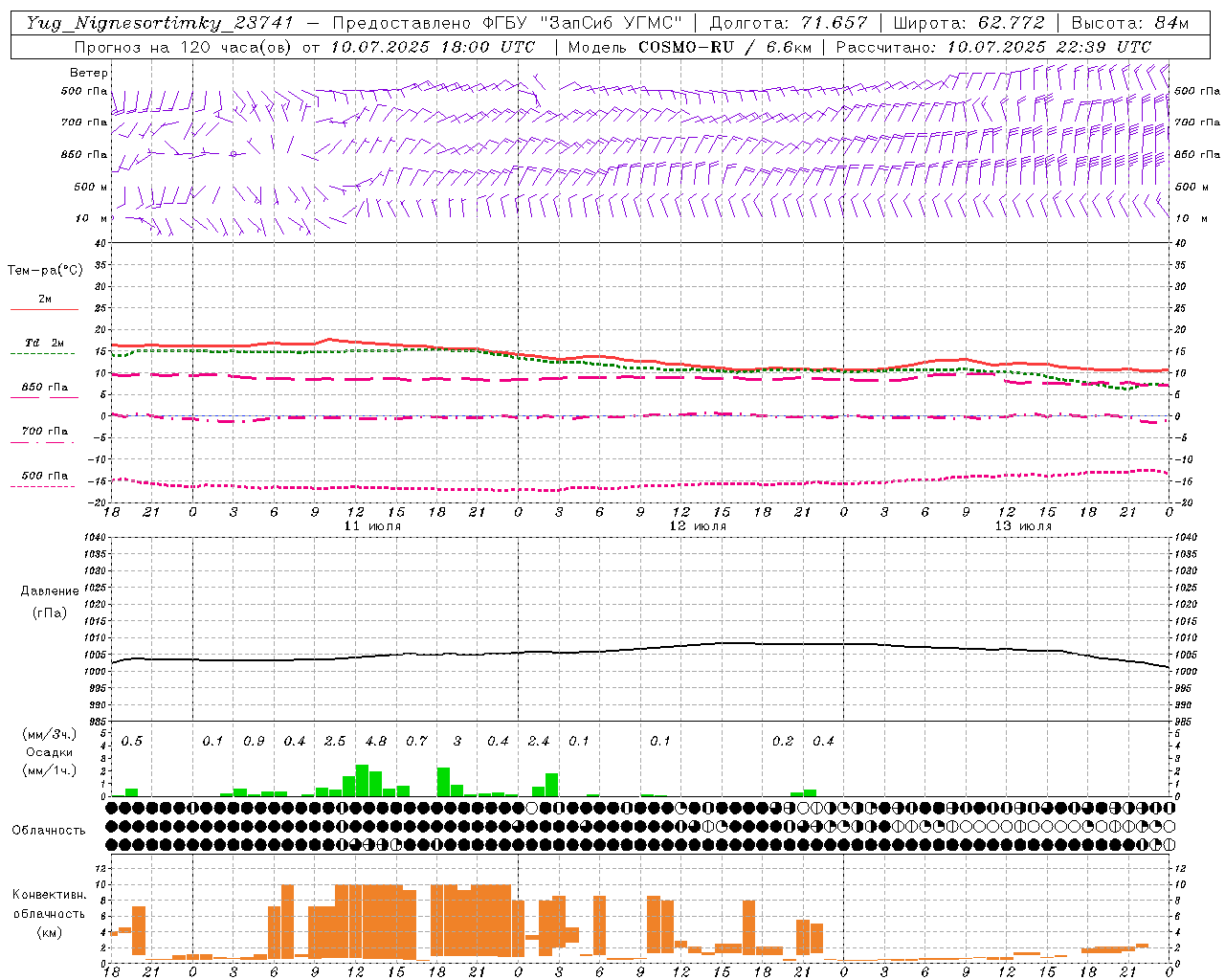
Task: Click the '11 июля' date label
Action: [372, 526]
